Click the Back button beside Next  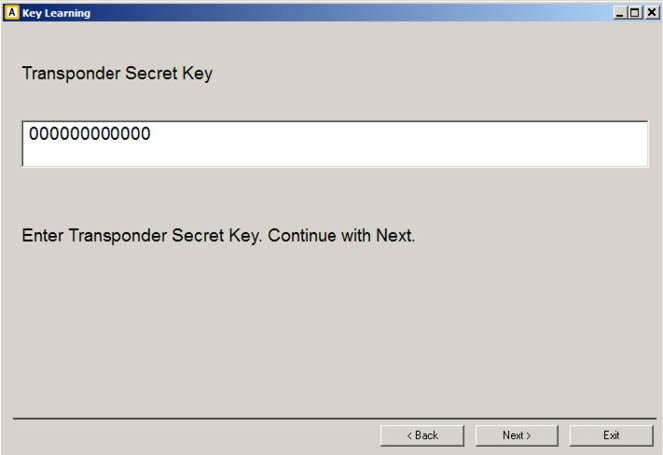pos(422,436)
